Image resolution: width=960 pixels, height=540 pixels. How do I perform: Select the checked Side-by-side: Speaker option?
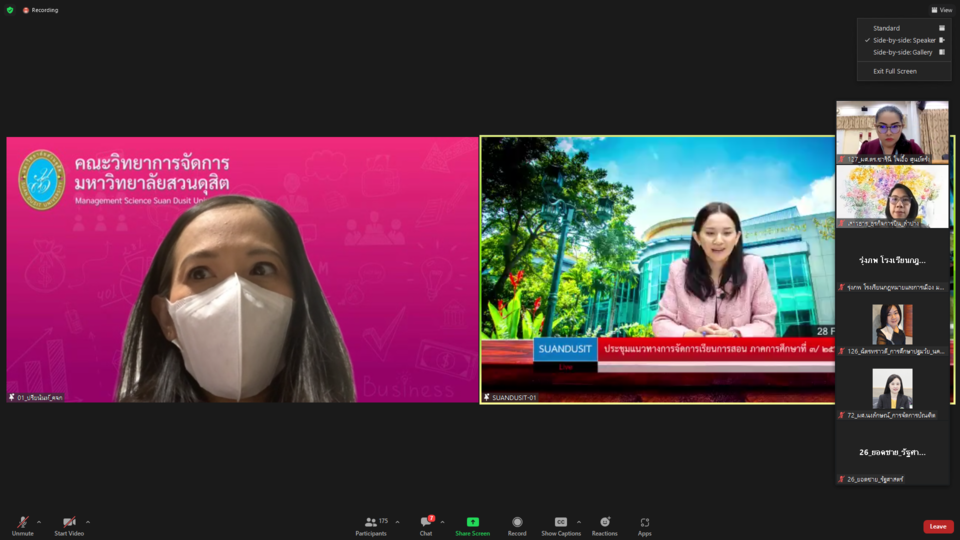[904, 40]
